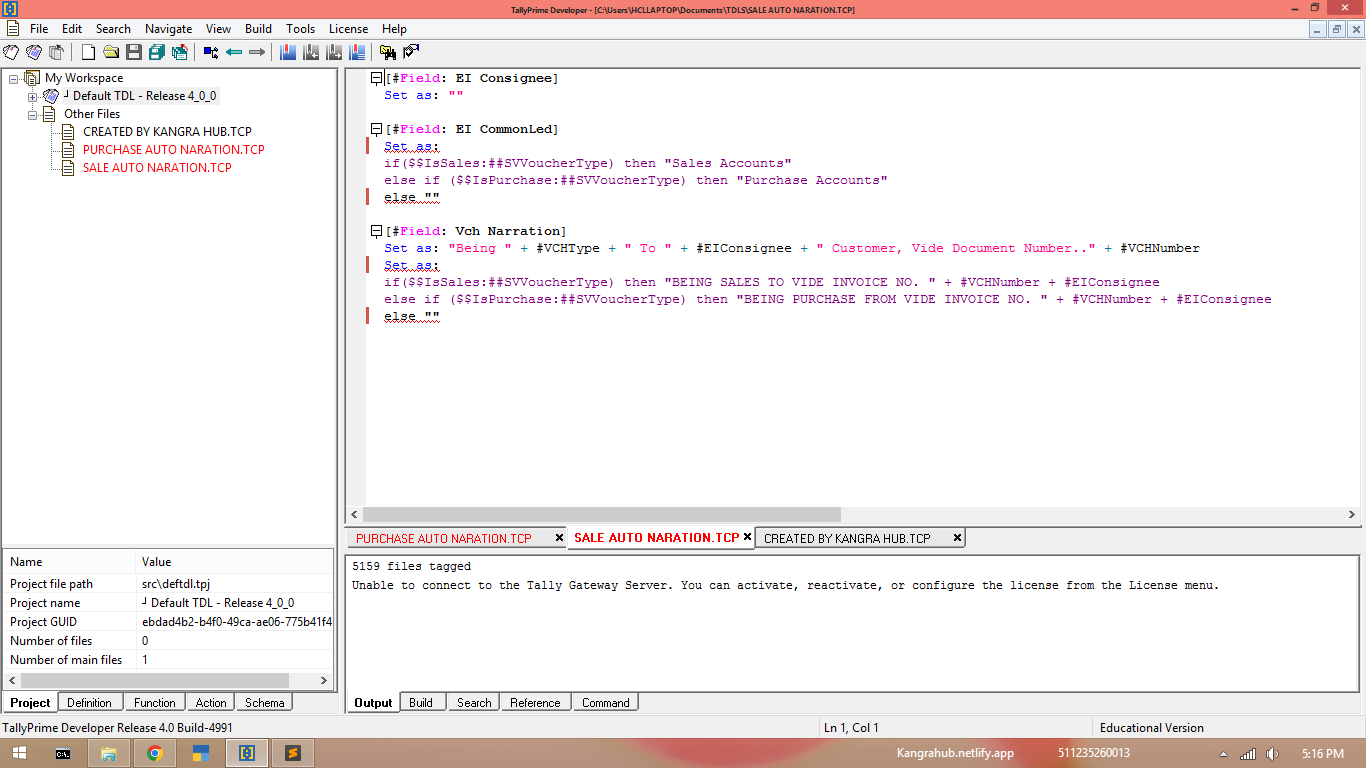The height and width of the screenshot is (768, 1366).
Task: Click the grayed project documents toolbar icon
Action: pyautogui.click(x=57, y=52)
